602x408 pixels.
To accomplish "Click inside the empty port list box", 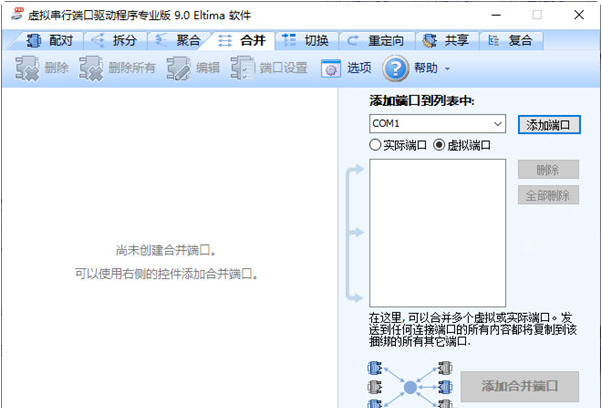I will click(437, 233).
